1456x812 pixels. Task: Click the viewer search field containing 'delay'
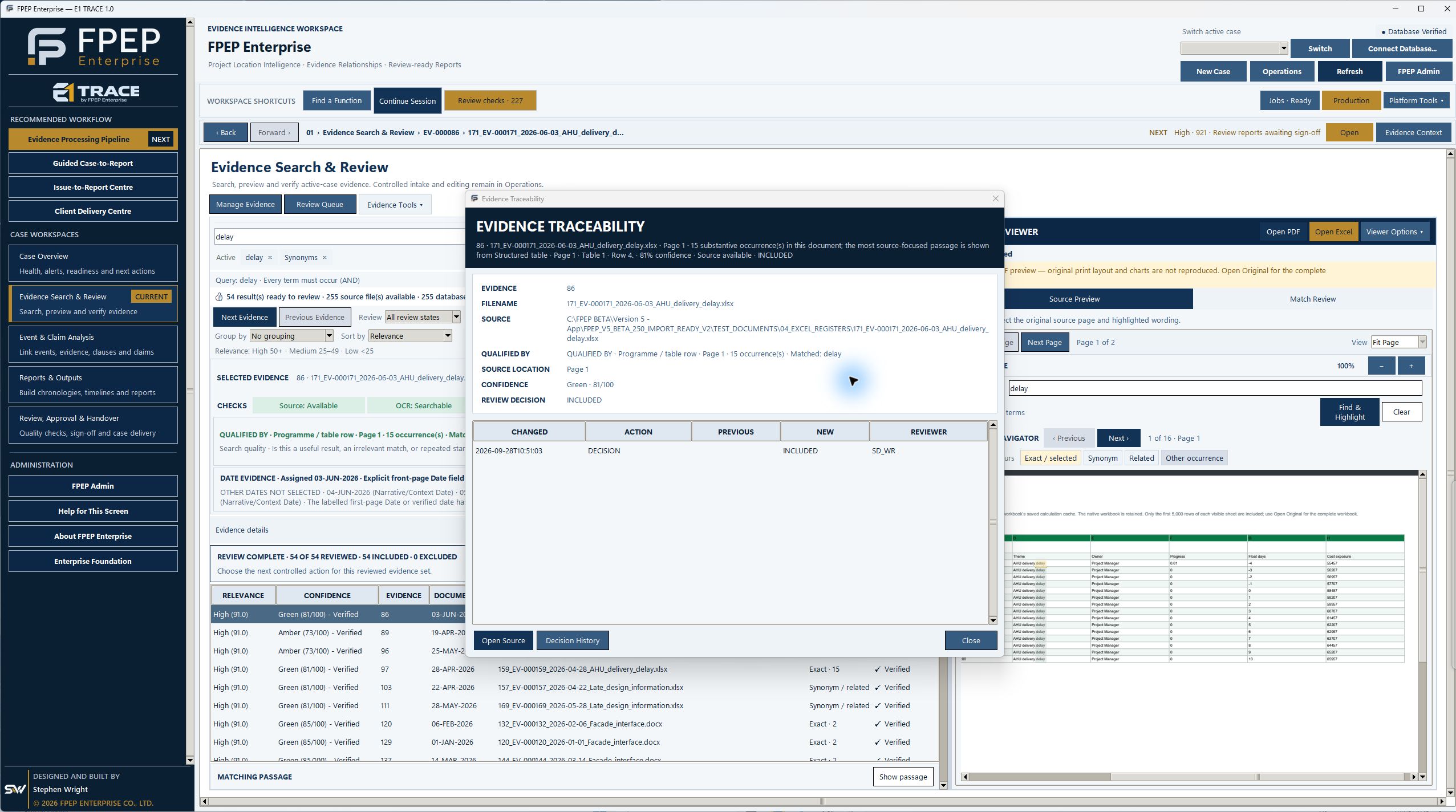tap(1215, 388)
